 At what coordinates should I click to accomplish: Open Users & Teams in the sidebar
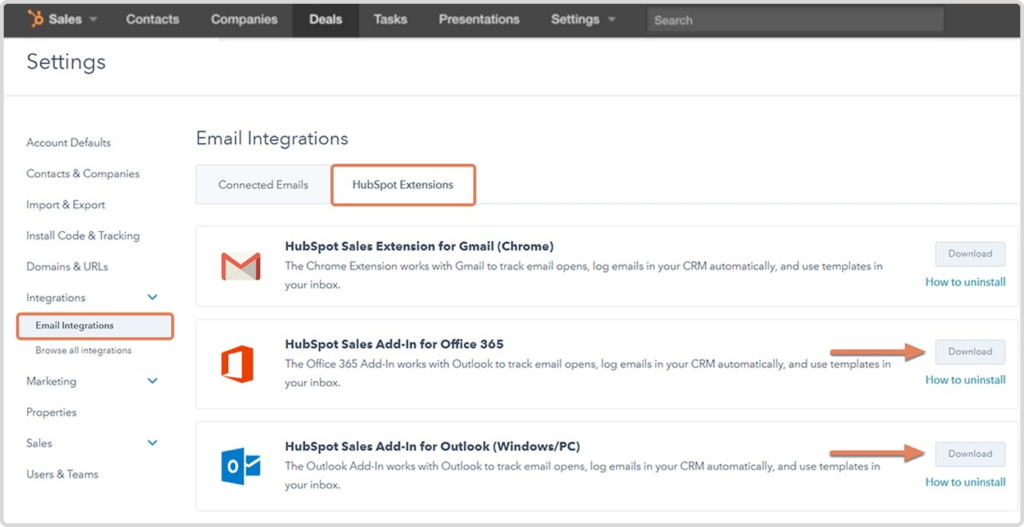coord(62,475)
